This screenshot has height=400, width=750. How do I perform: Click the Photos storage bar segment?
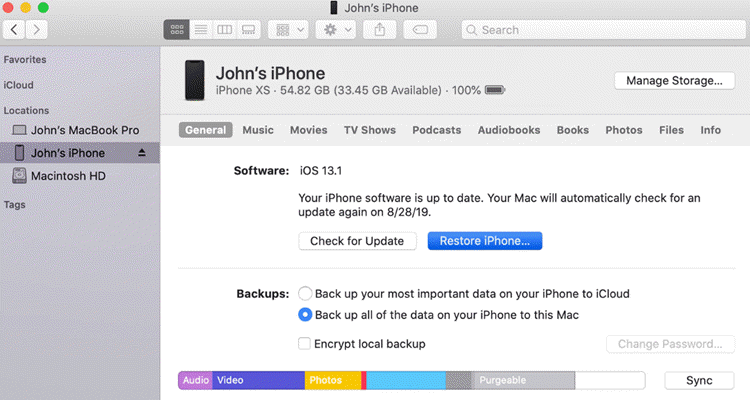[333, 380]
